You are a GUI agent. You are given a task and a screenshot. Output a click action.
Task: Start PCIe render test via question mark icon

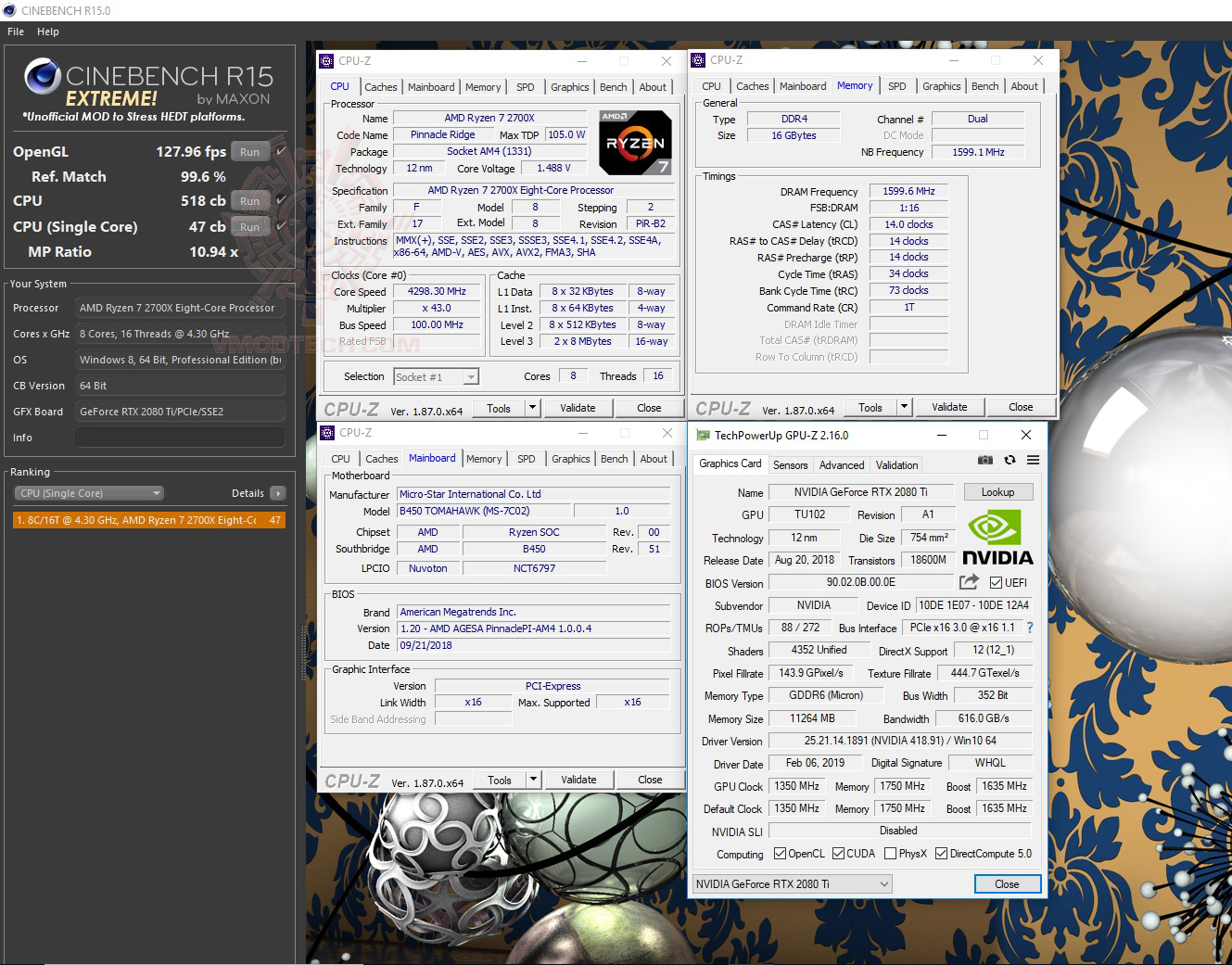tap(1030, 628)
